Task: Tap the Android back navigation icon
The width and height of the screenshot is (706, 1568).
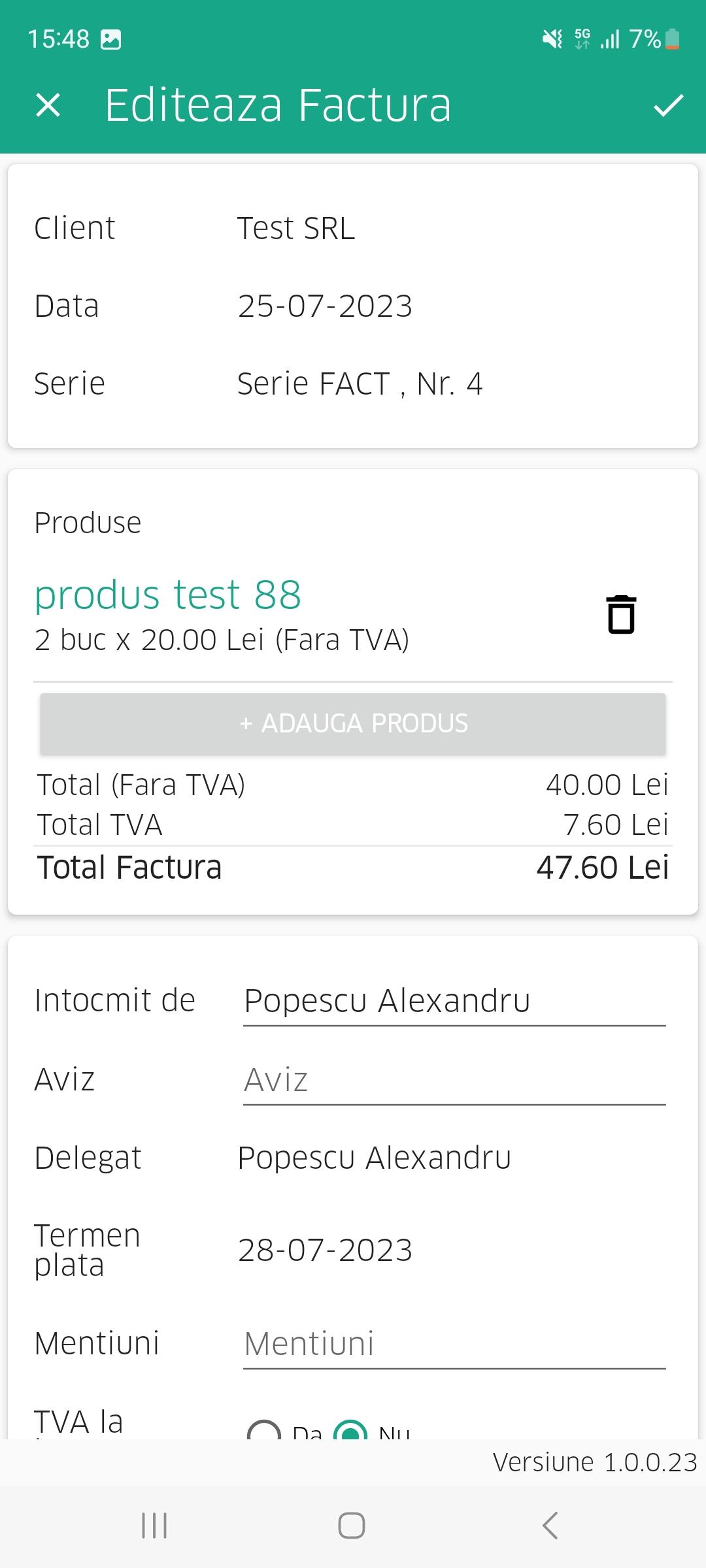Action: [x=550, y=1526]
